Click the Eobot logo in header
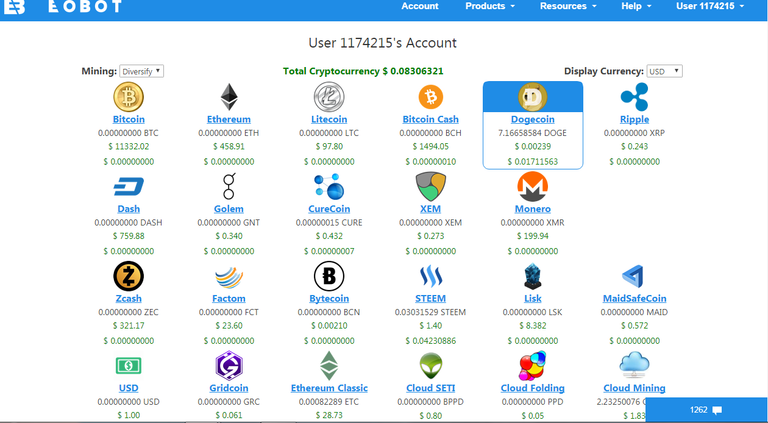 coord(61,6)
